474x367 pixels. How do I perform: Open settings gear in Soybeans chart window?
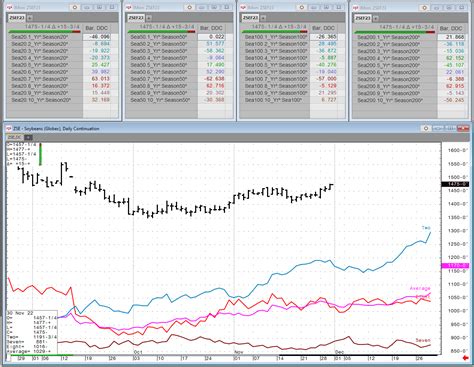pos(426,128)
